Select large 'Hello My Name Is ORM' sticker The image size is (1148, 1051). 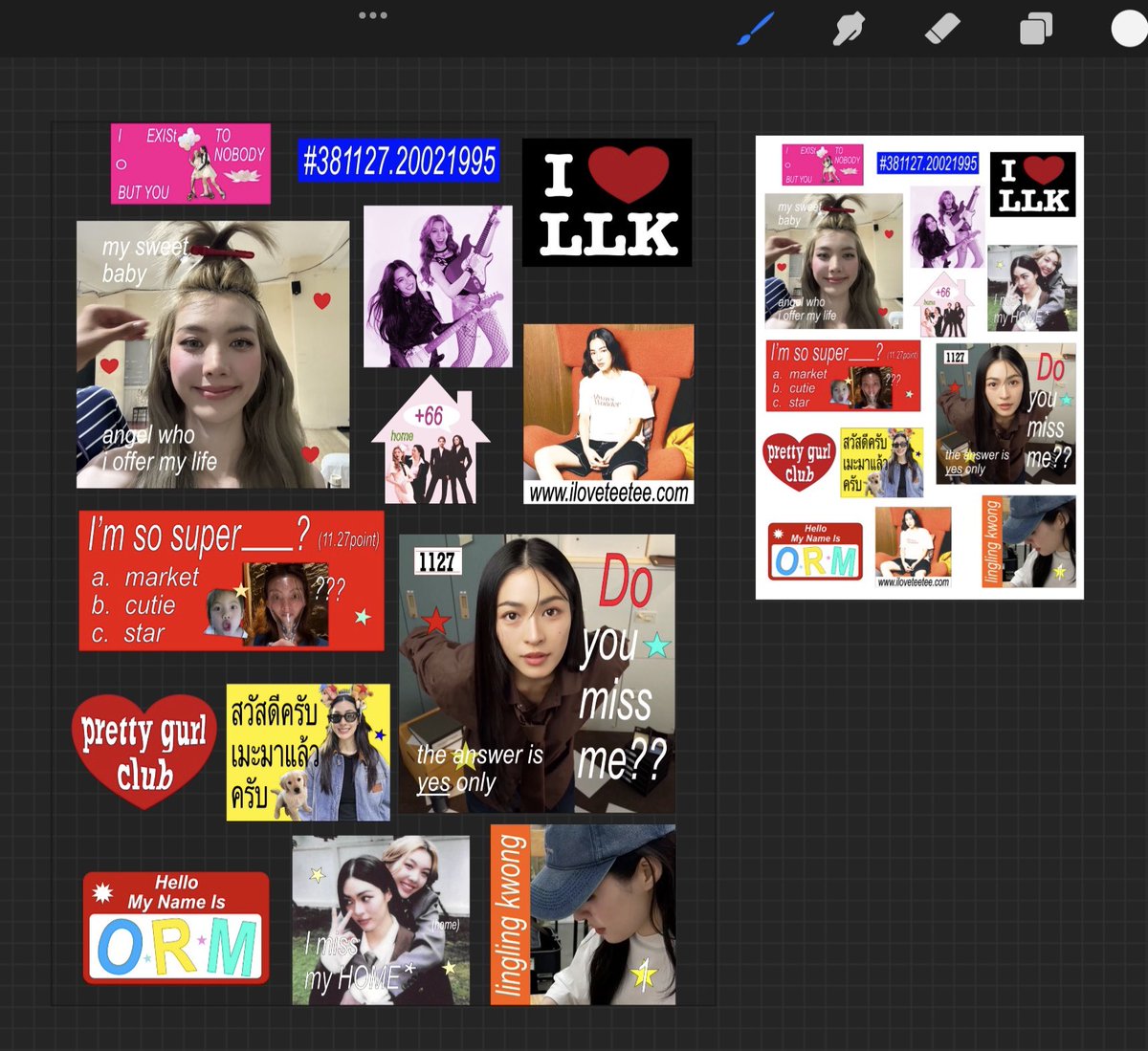[x=176, y=928]
